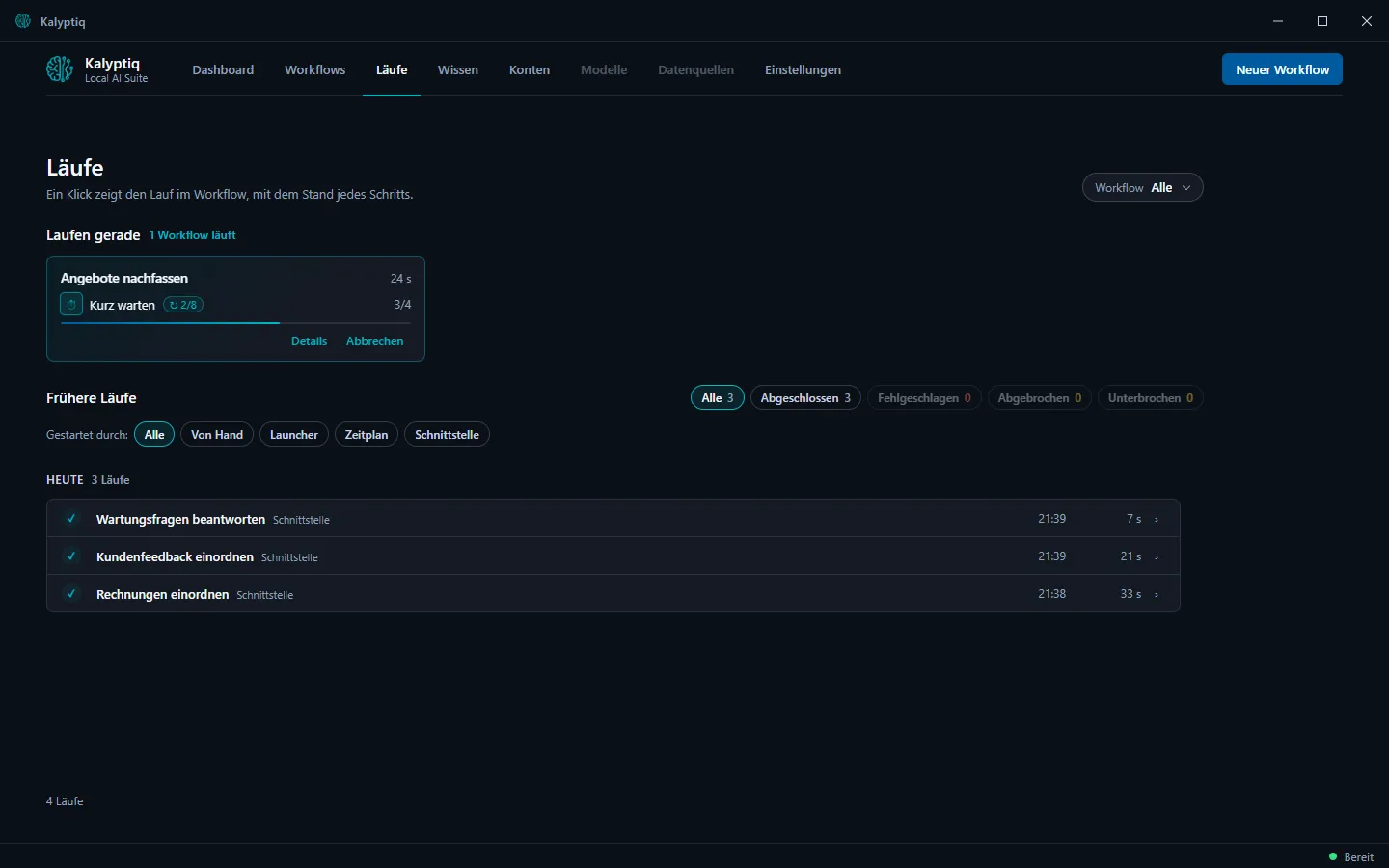Click the progress bar of Angebote nachfassen
1389x868 pixels.
(x=235, y=323)
